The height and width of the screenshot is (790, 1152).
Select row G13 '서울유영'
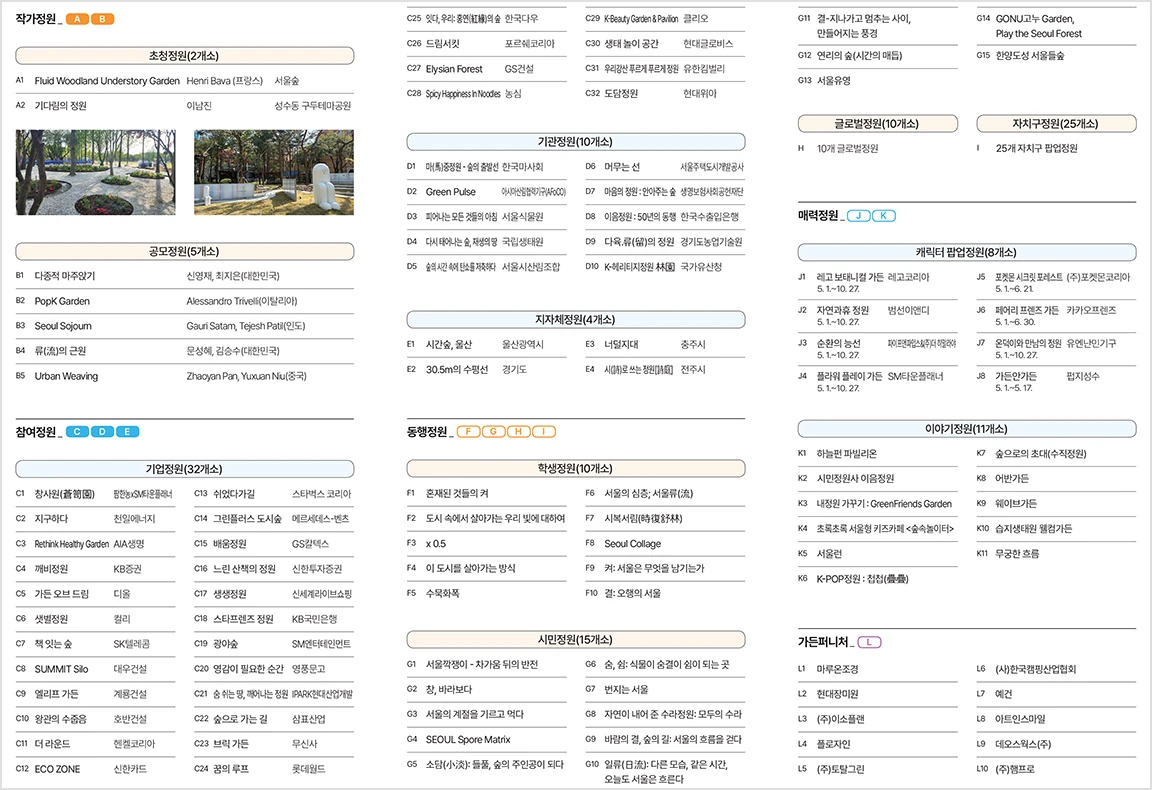coord(878,81)
